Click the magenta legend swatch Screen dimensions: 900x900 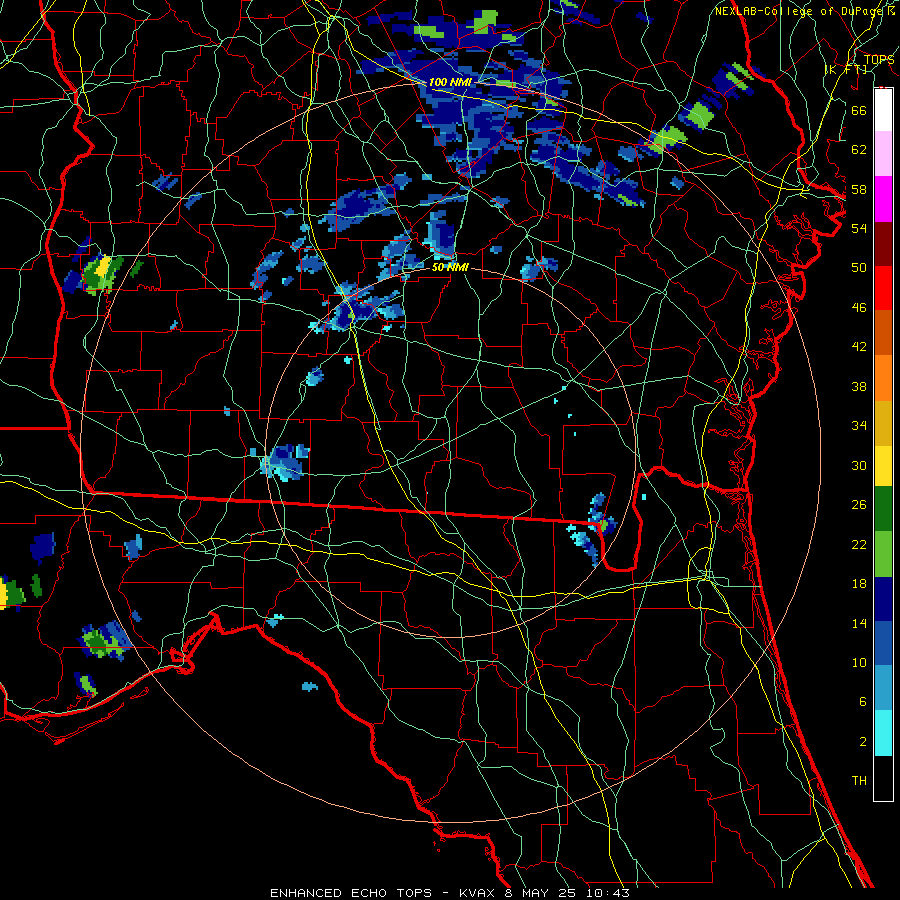tap(883, 199)
